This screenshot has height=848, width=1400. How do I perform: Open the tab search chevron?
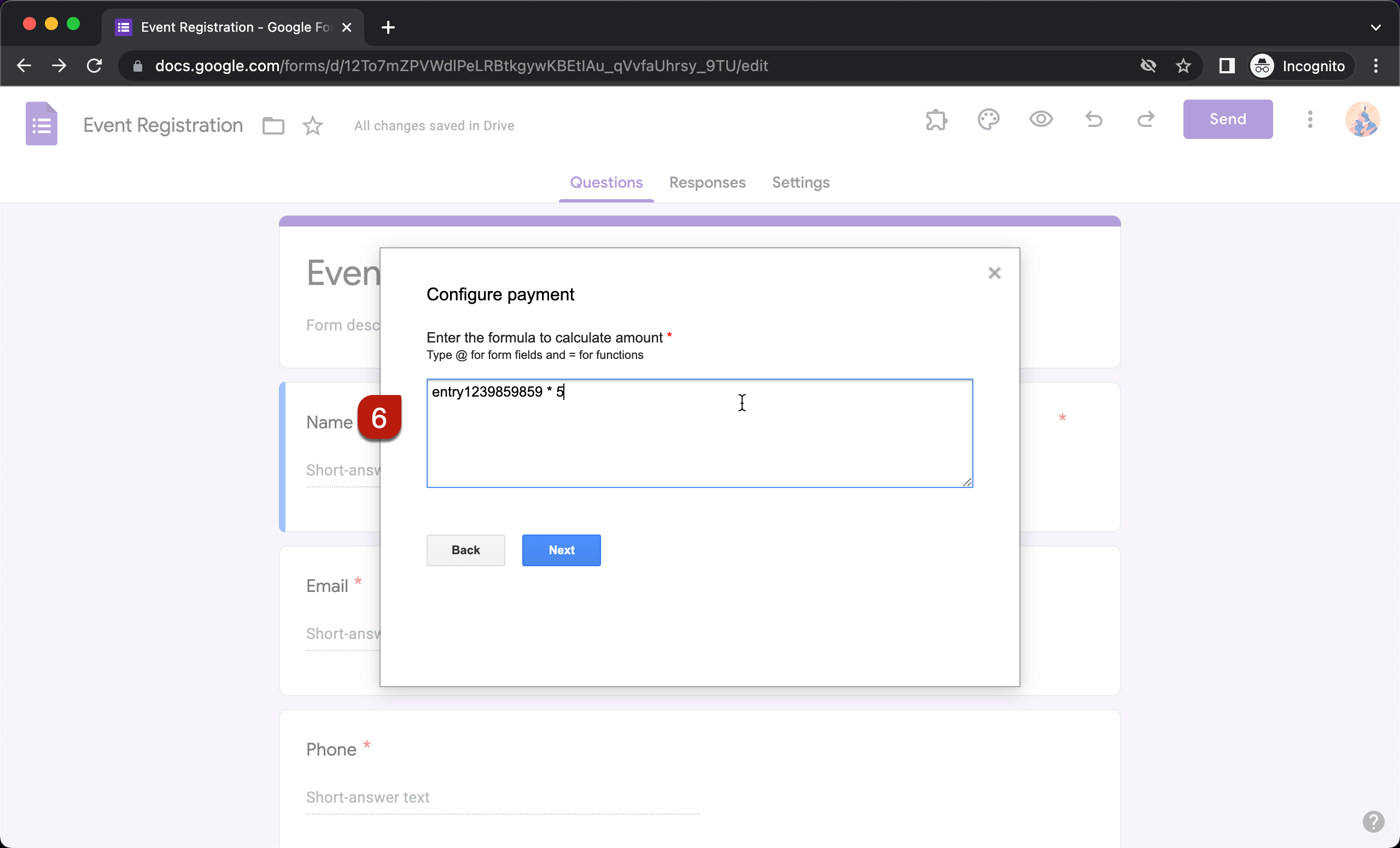click(x=1375, y=27)
